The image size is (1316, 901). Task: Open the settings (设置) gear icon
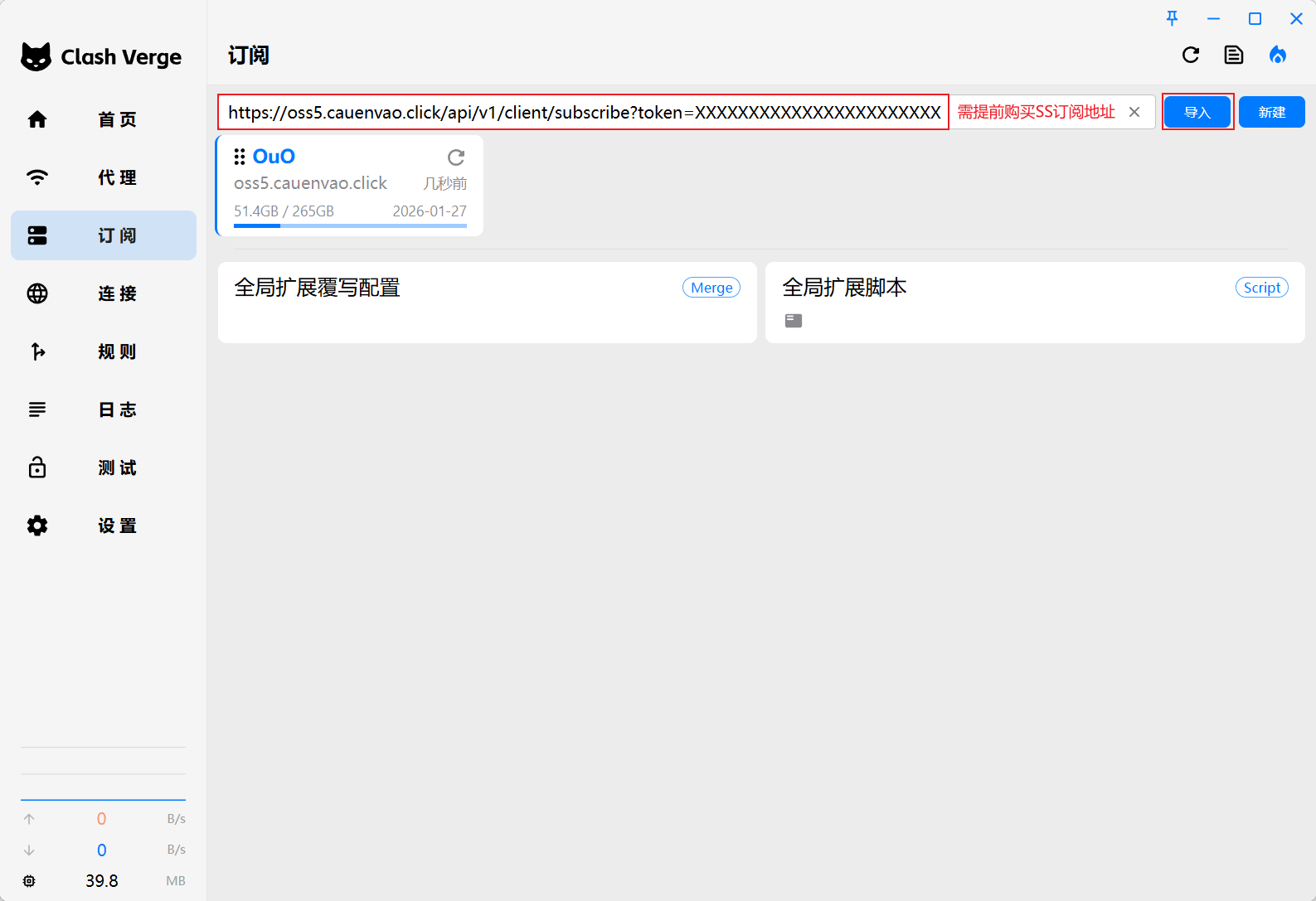(x=37, y=526)
